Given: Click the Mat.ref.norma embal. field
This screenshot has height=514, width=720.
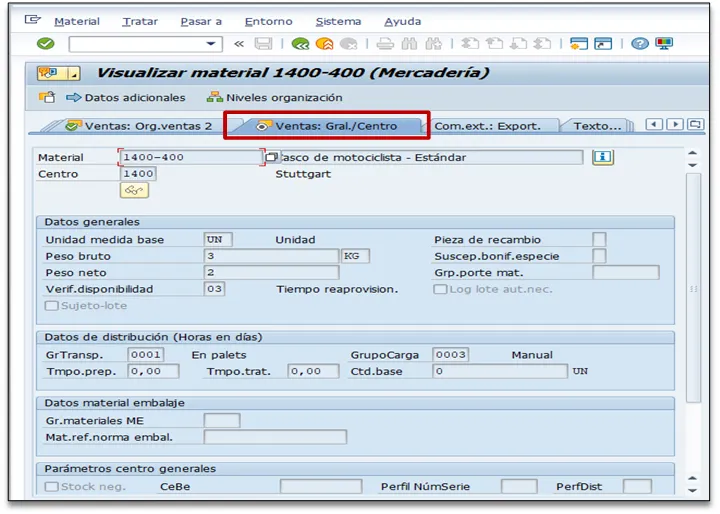Looking at the screenshot, I should coord(275,437).
